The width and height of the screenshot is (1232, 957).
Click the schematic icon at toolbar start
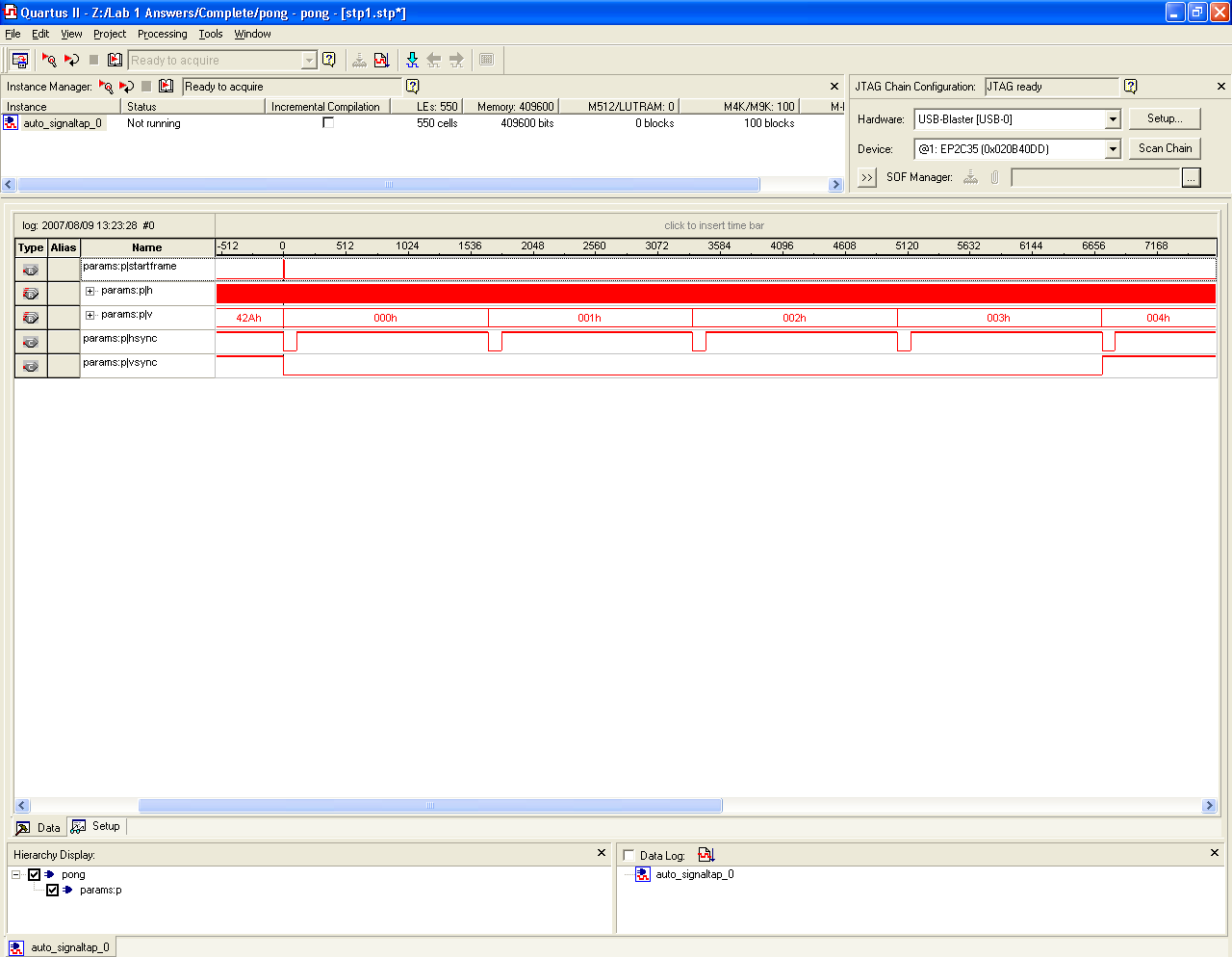tap(19, 60)
